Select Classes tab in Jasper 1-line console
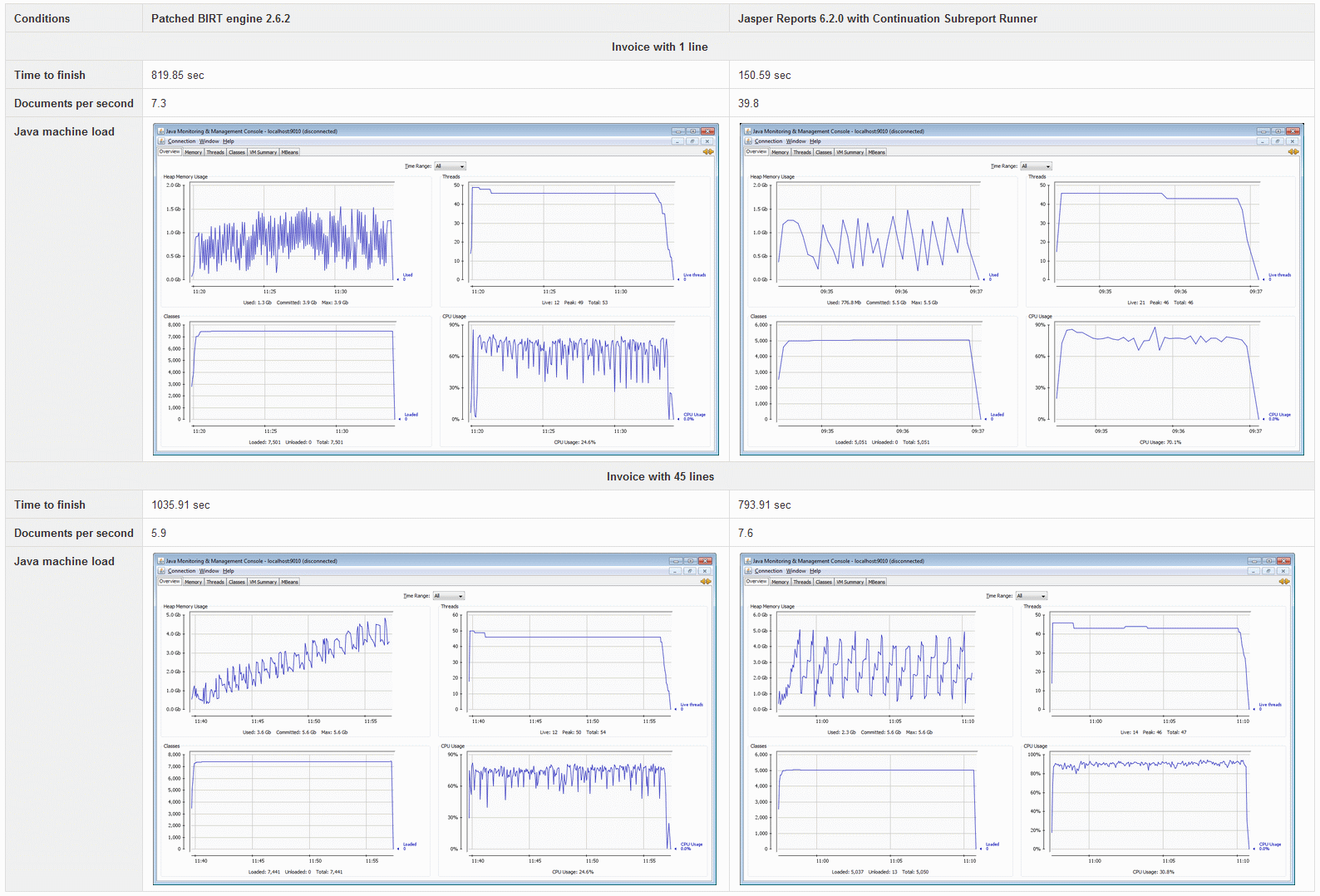Screen dimensions: 1320x896 click(x=824, y=152)
